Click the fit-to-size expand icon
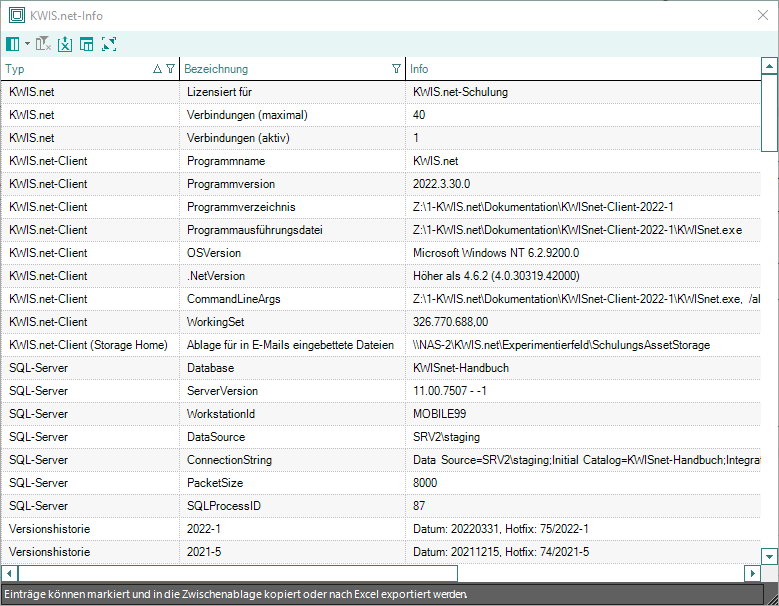Screen dimensions: 779x606 [109, 44]
